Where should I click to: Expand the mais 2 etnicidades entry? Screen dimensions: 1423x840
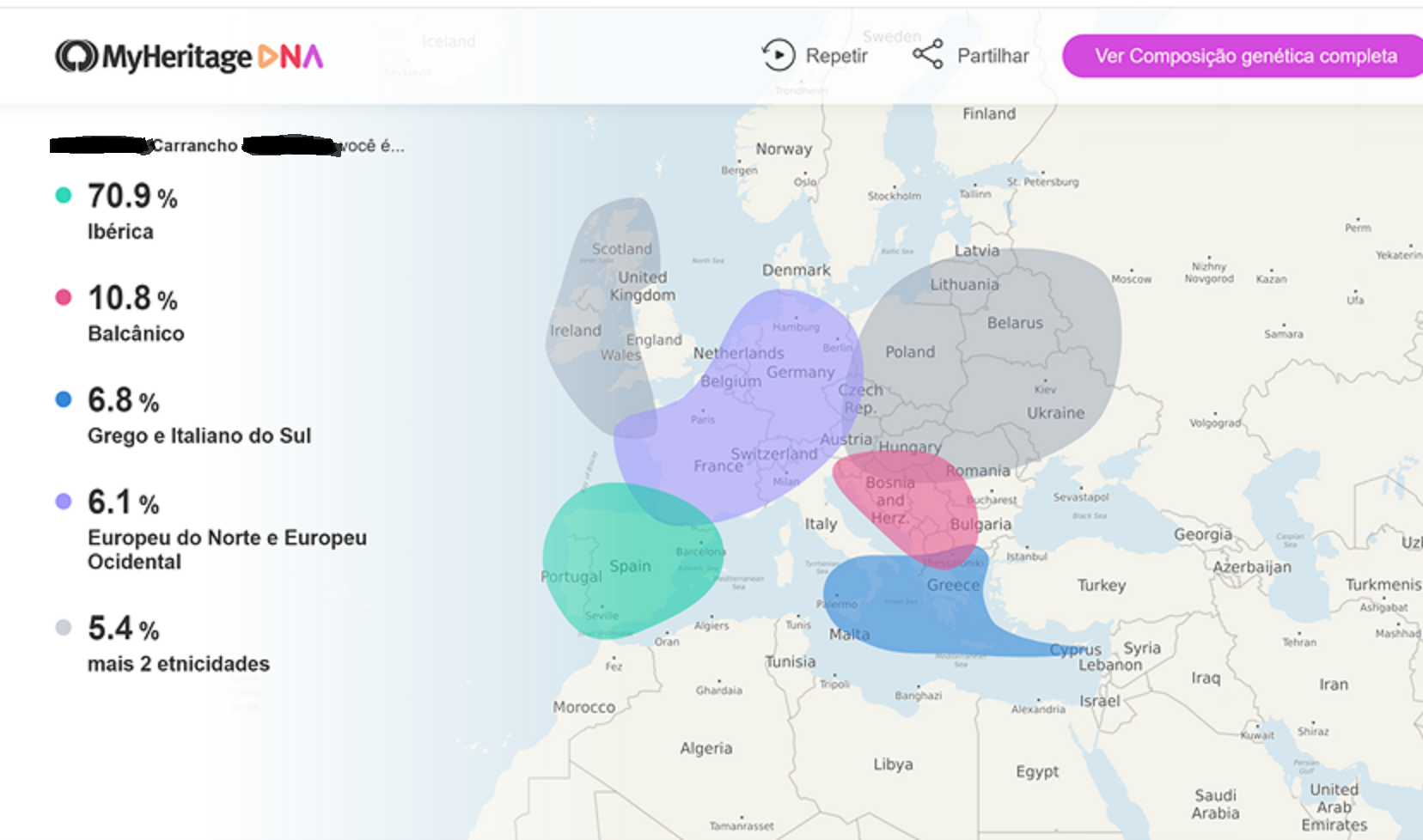pos(179,664)
